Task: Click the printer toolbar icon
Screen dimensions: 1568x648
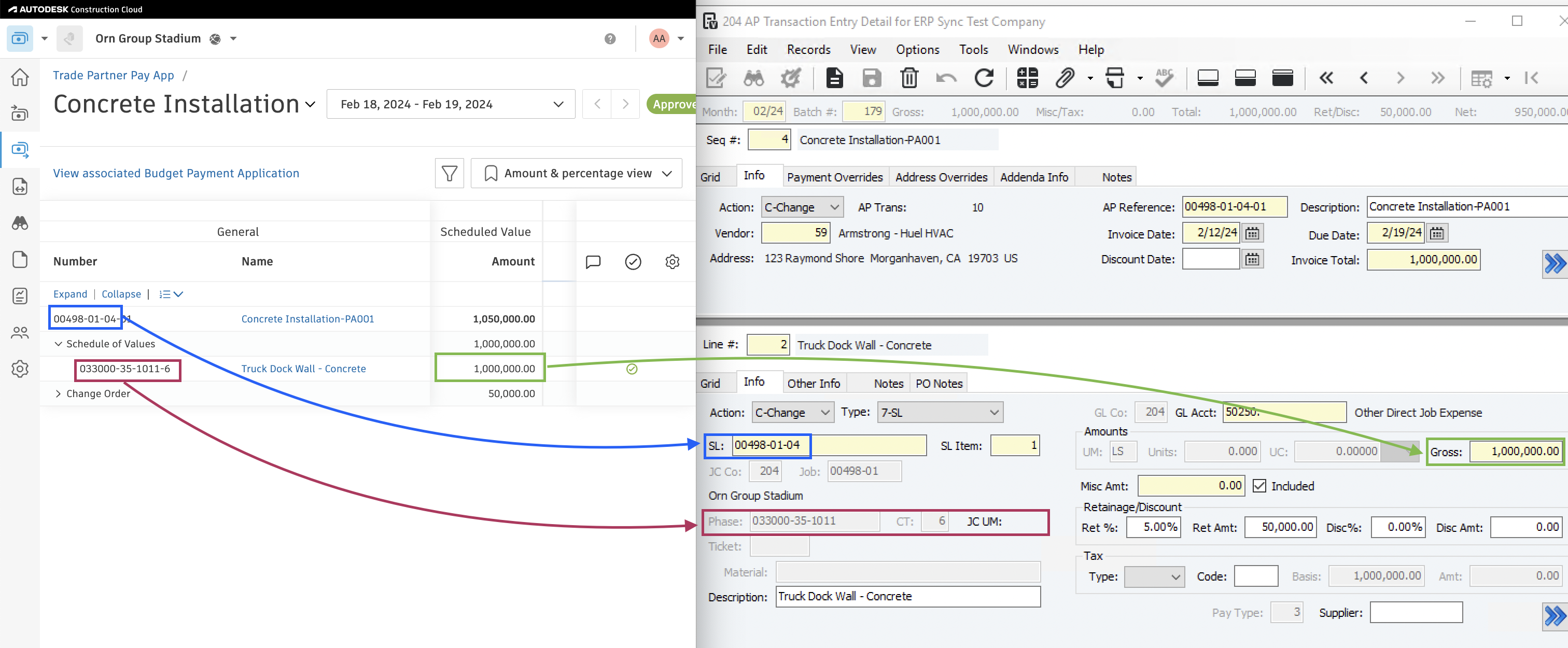Action: click(1114, 78)
